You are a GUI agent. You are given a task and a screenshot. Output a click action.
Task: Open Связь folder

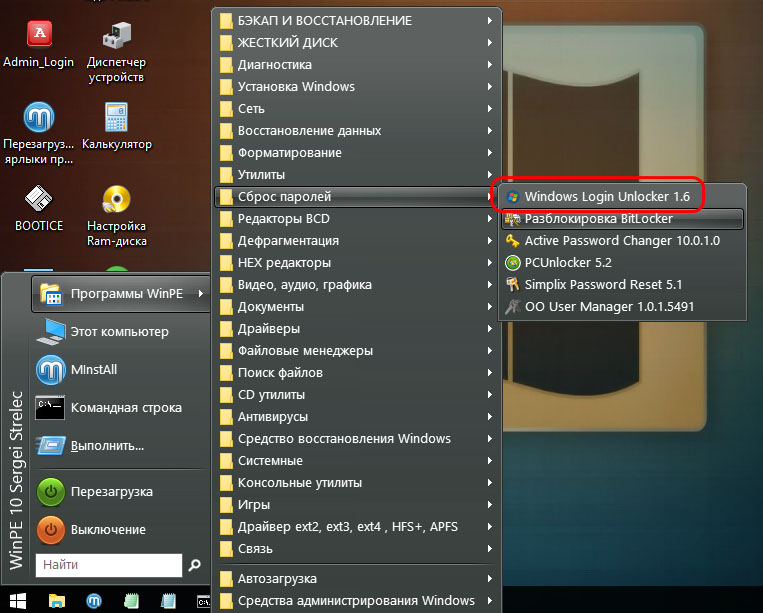click(x=358, y=549)
